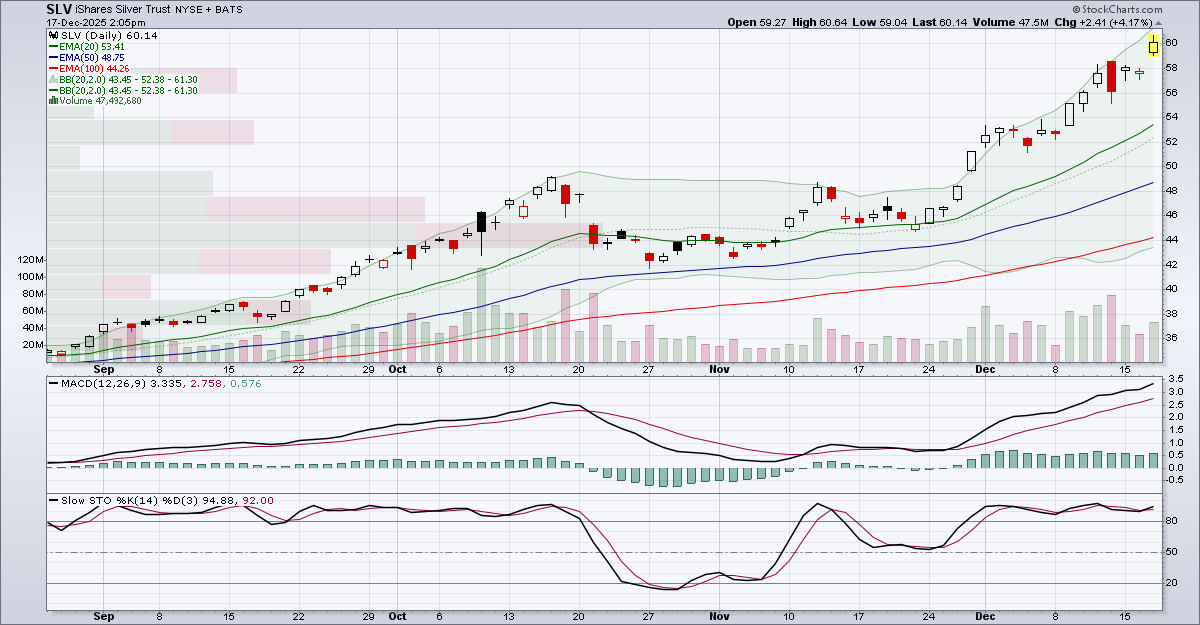The height and width of the screenshot is (625, 1200).
Task: Click the 20 level on the Slow STO axis
Action: pyautogui.click(x=1170, y=583)
